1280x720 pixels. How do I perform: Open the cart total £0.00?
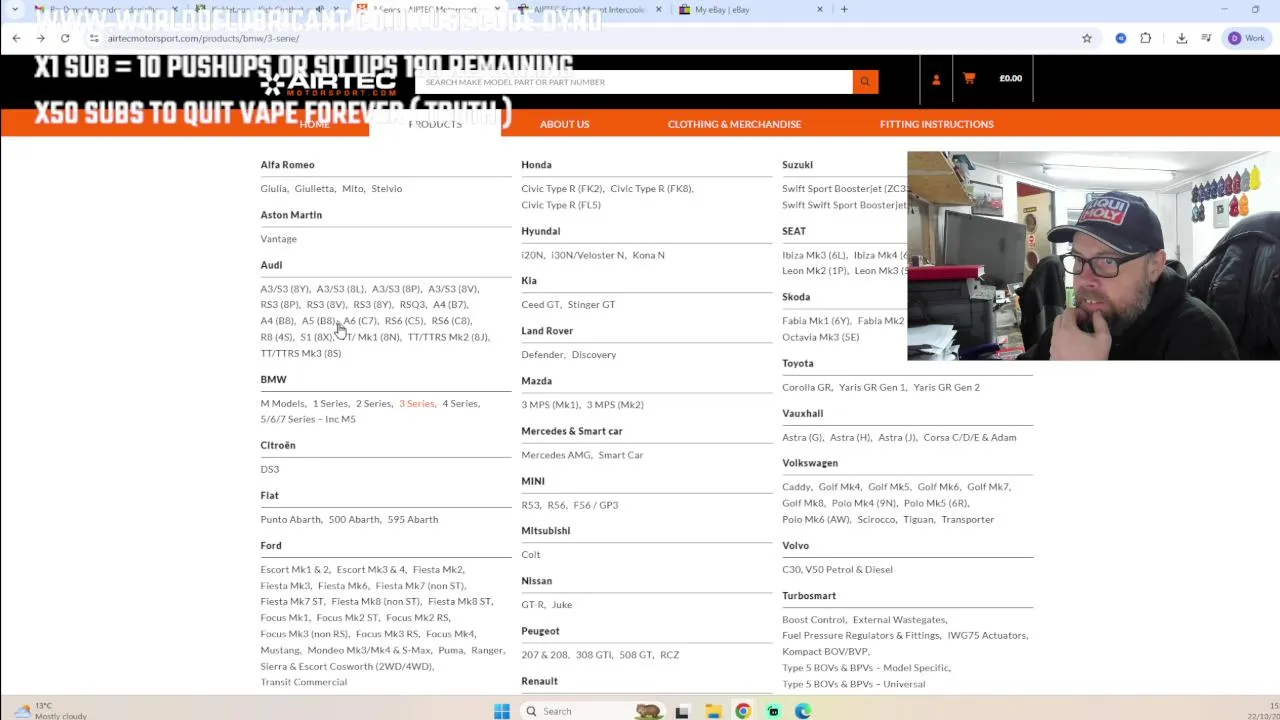pyautogui.click(x=1011, y=78)
